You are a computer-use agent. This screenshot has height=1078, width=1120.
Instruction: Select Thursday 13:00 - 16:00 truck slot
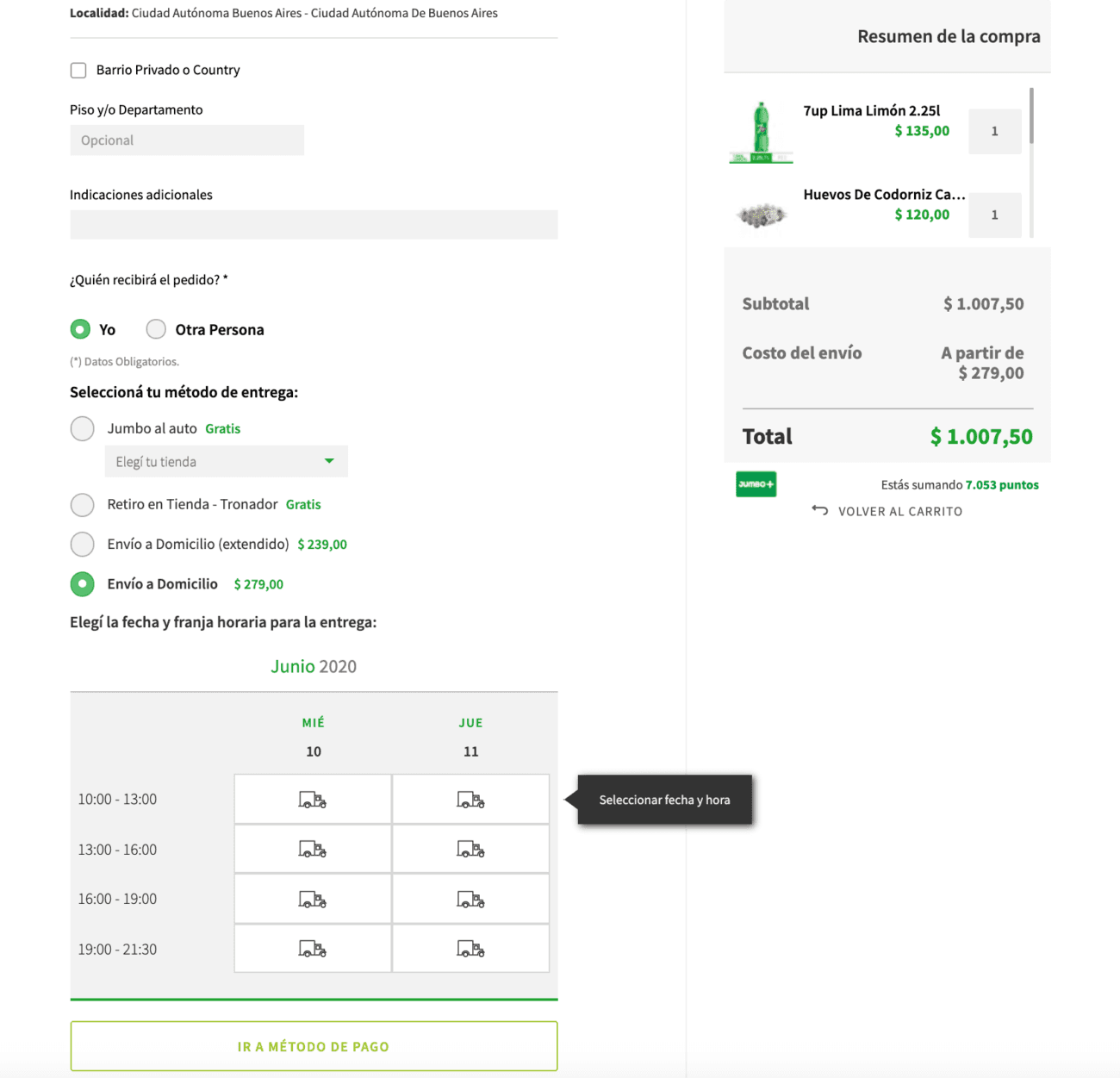tap(470, 850)
